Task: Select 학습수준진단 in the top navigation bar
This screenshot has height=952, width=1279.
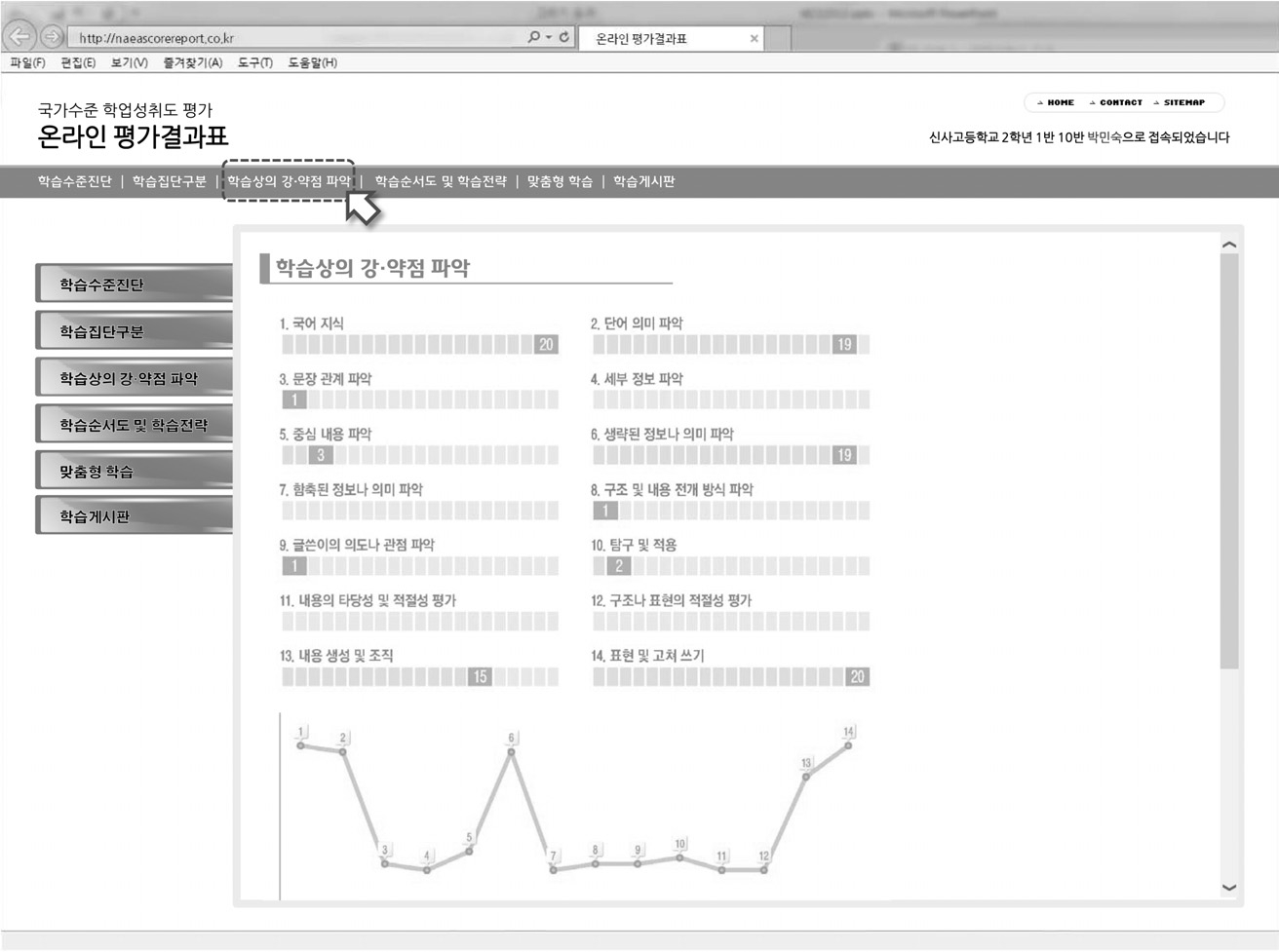Action: (x=74, y=181)
